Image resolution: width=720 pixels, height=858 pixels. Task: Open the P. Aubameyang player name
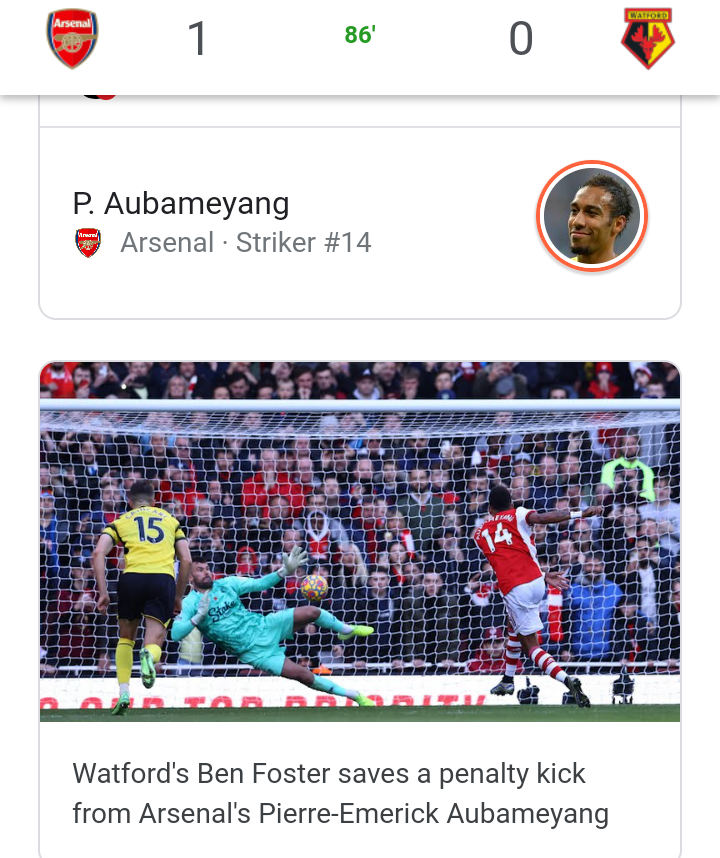click(181, 204)
